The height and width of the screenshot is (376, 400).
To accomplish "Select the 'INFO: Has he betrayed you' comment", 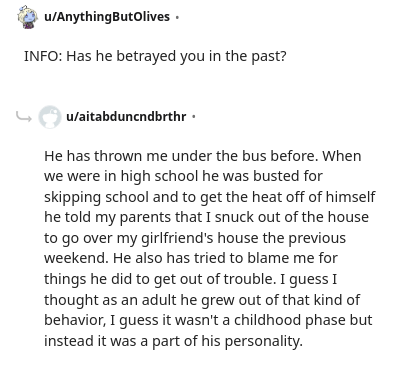I will [x=155, y=56].
